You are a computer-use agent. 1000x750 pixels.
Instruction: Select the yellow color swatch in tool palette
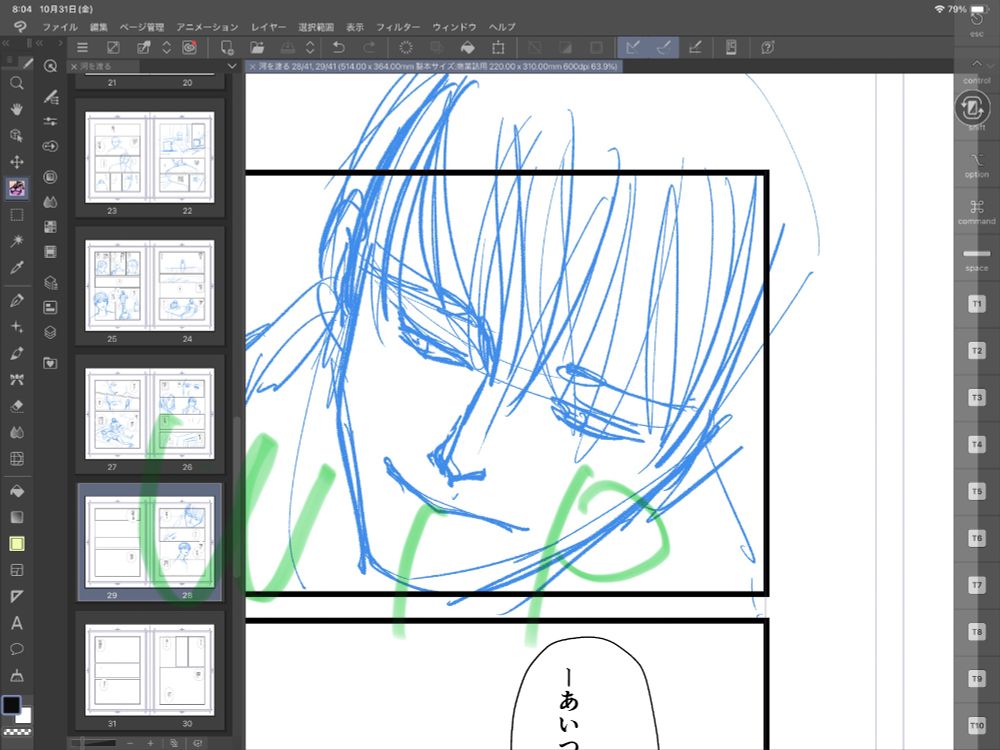pyautogui.click(x=17, y=543)
